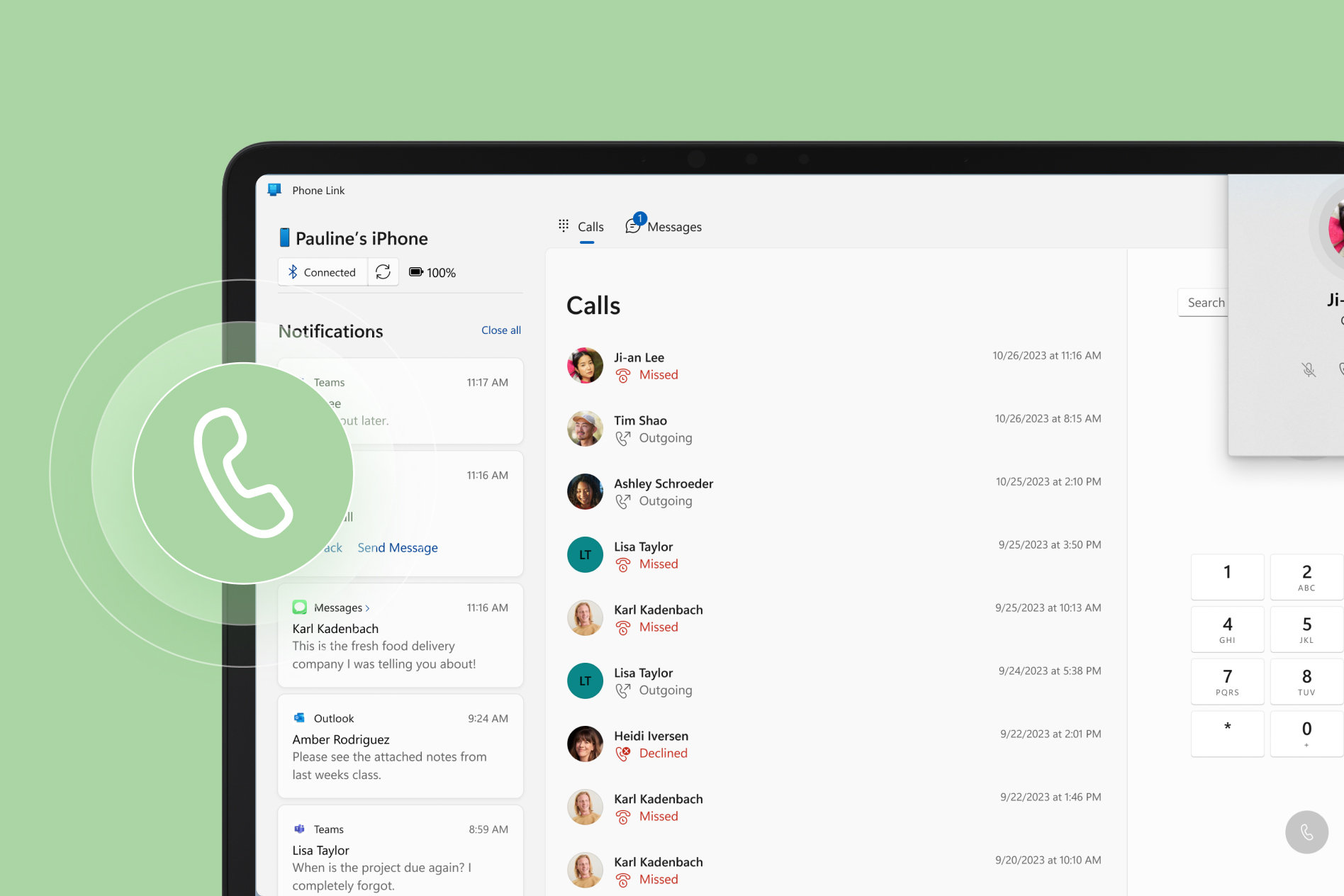Click Send Message in the call notification
Screen dimensions: 1344x896
pyautogui.click(x=397, y=547)
